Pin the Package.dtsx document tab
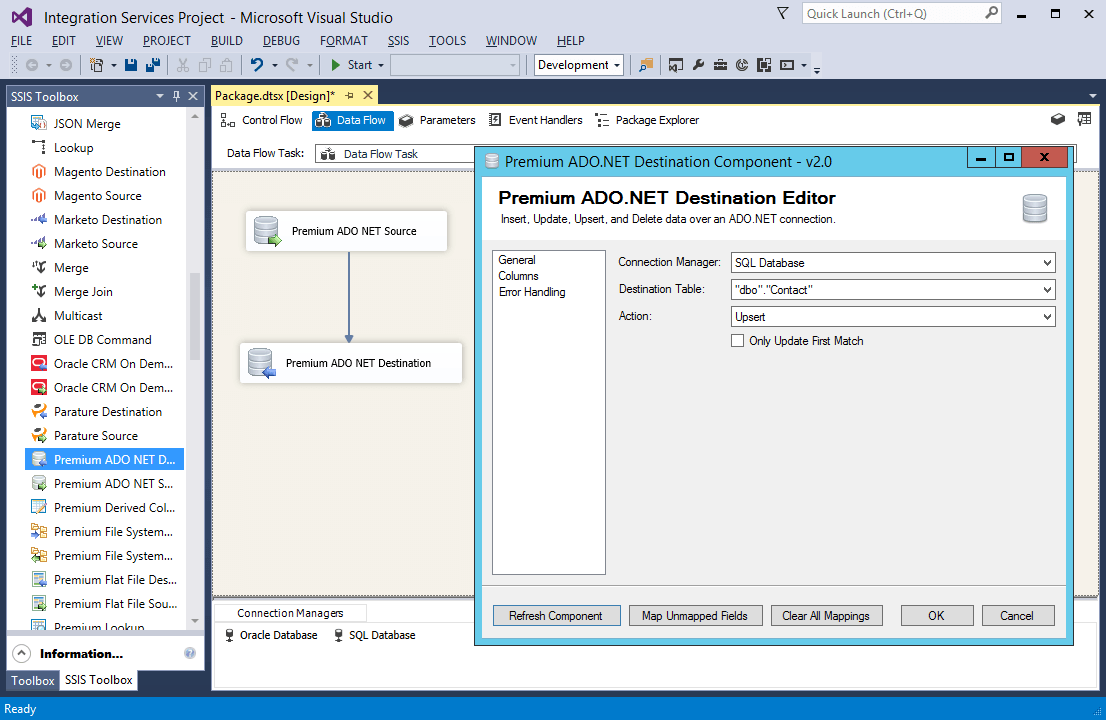 [349, 95]
